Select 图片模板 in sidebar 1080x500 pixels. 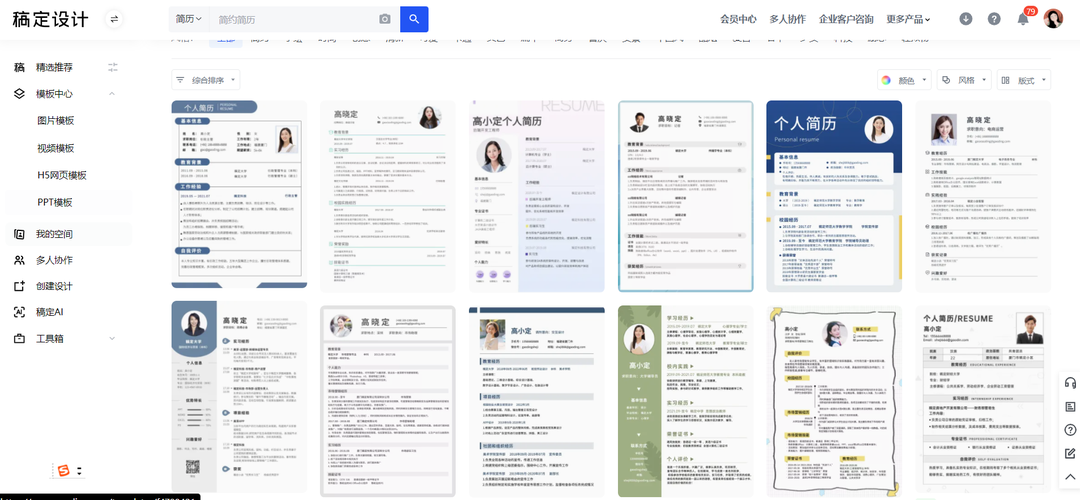pos(56,121)
